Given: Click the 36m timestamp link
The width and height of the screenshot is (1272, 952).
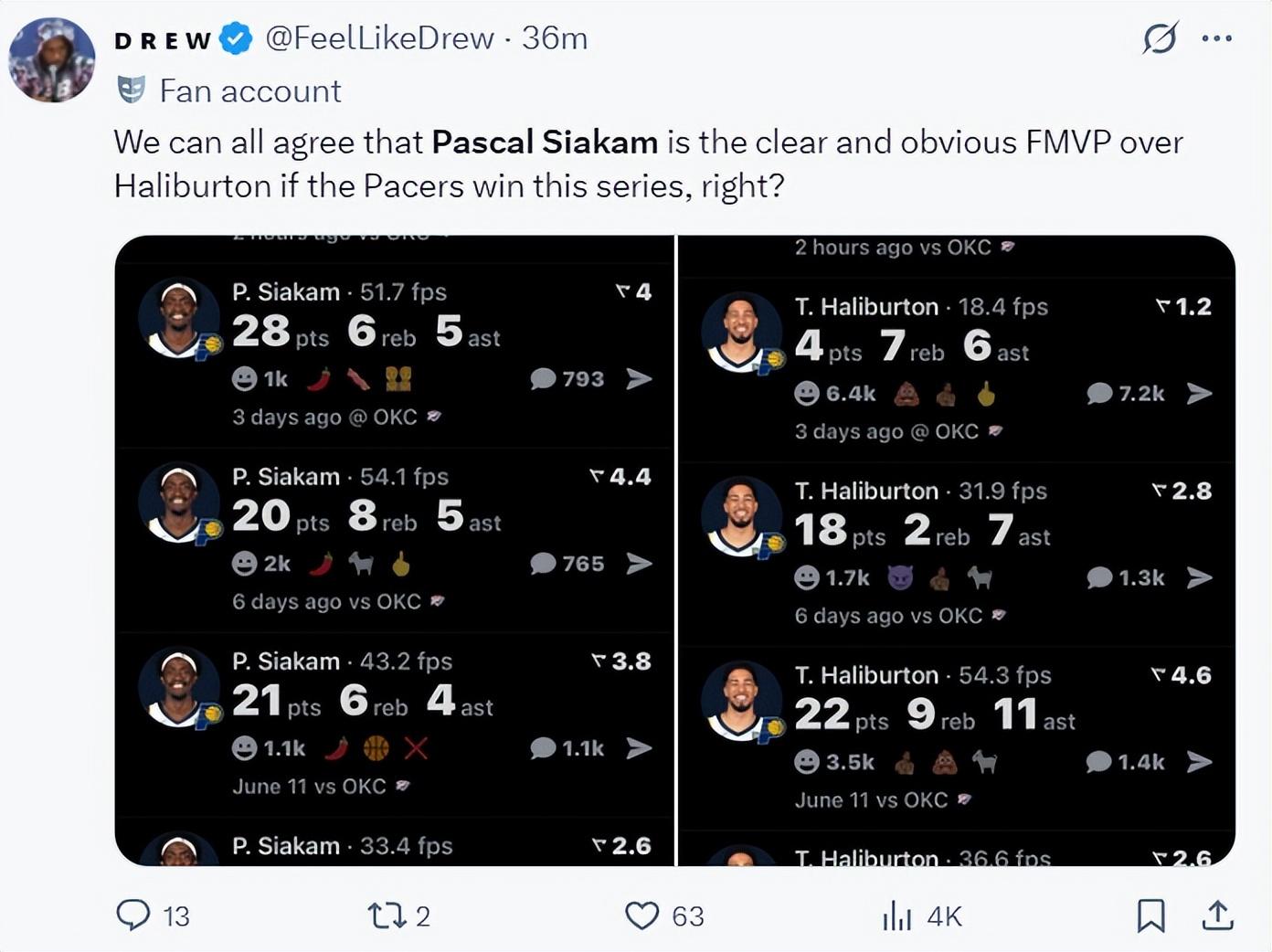Looking at the screenshot, I should 555,38.
